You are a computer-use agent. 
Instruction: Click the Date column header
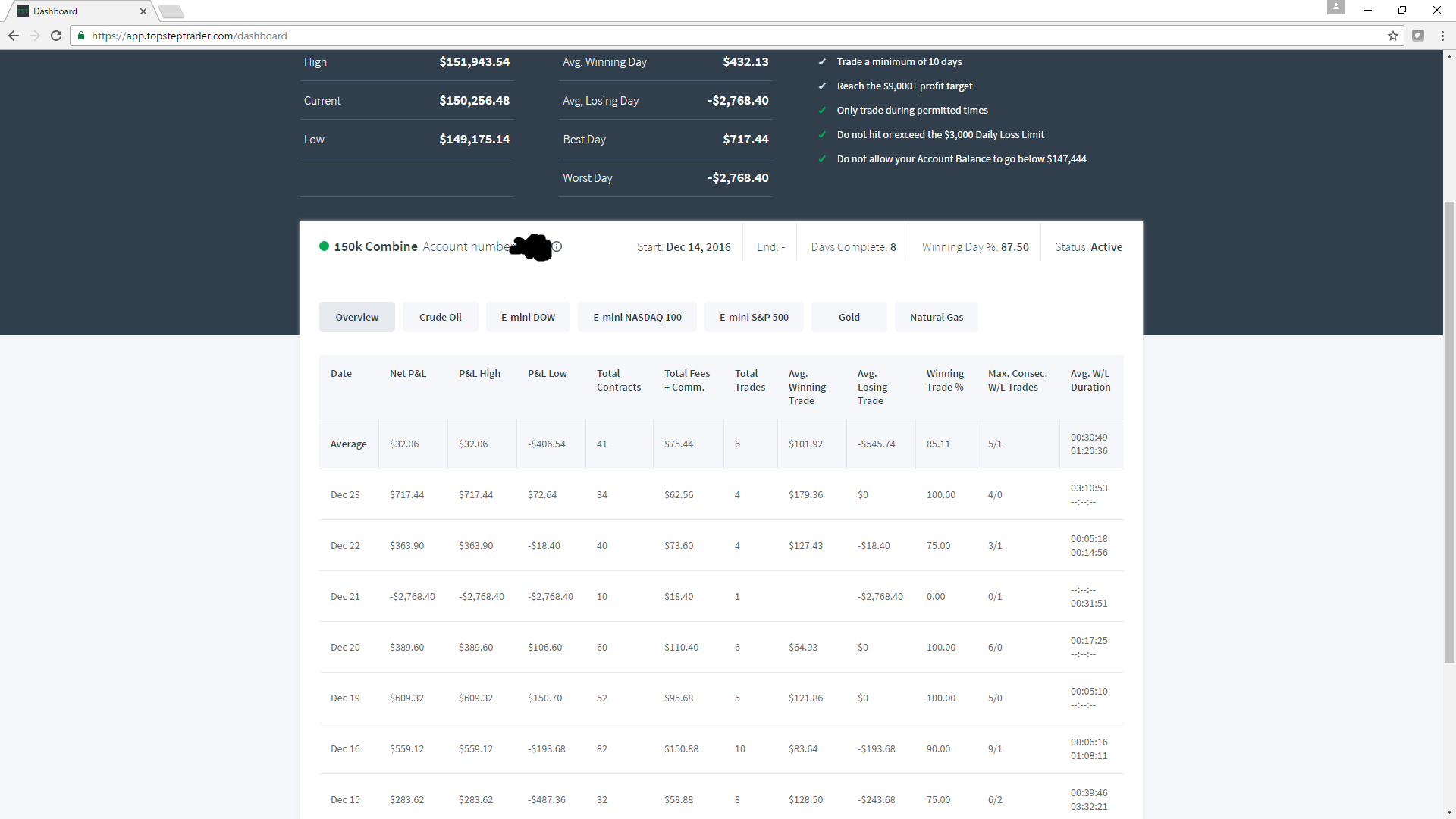341,373
